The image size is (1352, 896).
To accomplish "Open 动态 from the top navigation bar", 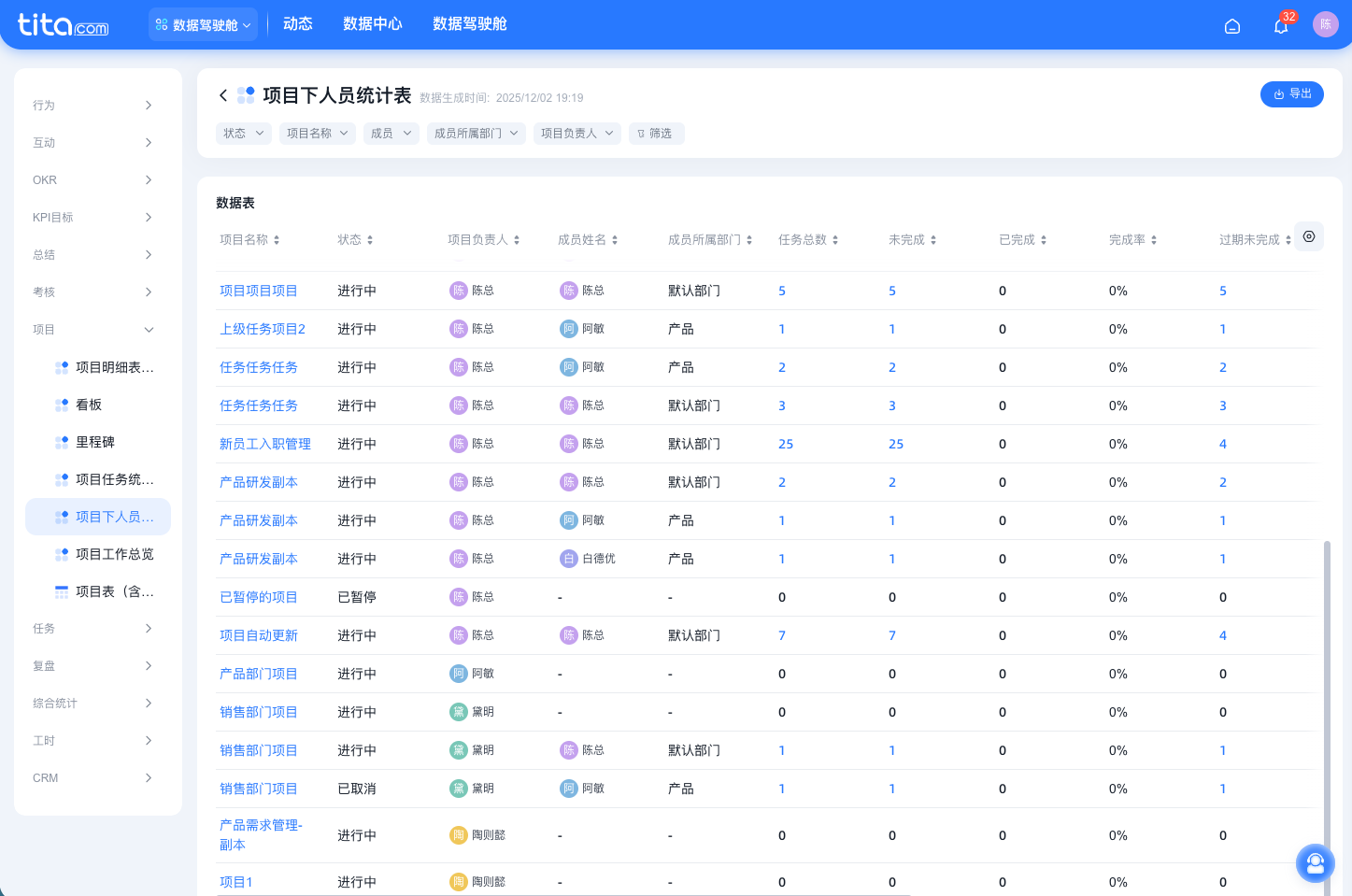I will click(x=298, y=24).
